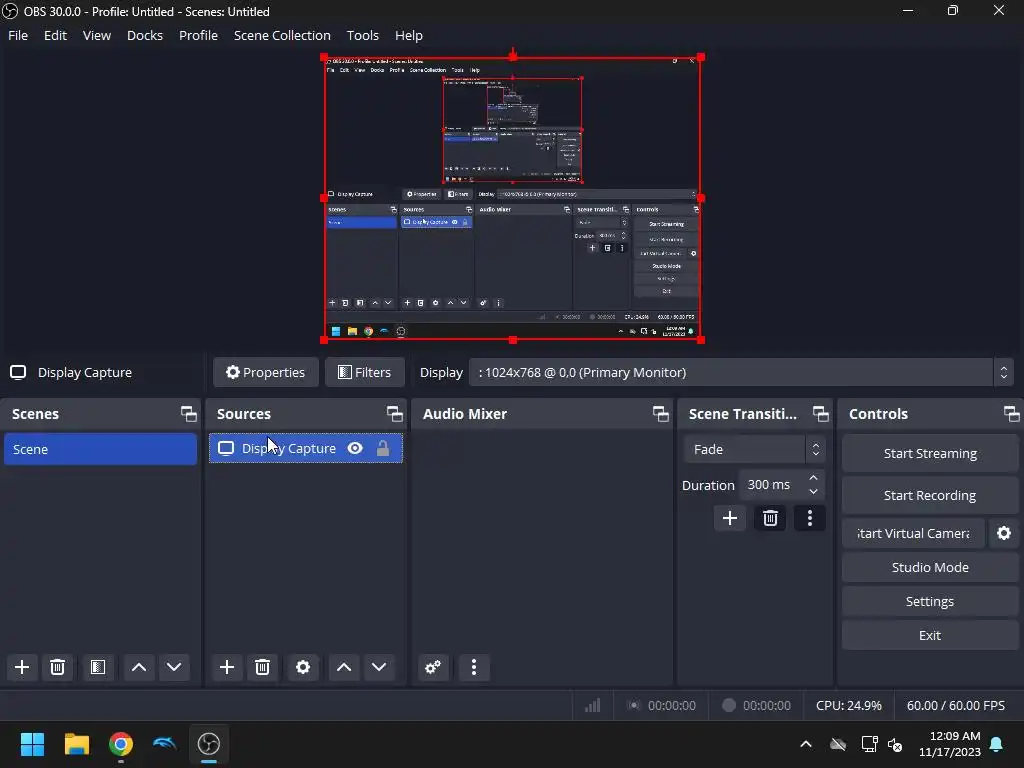This screenshot has width=1024, height=768.
Task: Click the preview canvas display capture
Action: [x=513, y=199]
